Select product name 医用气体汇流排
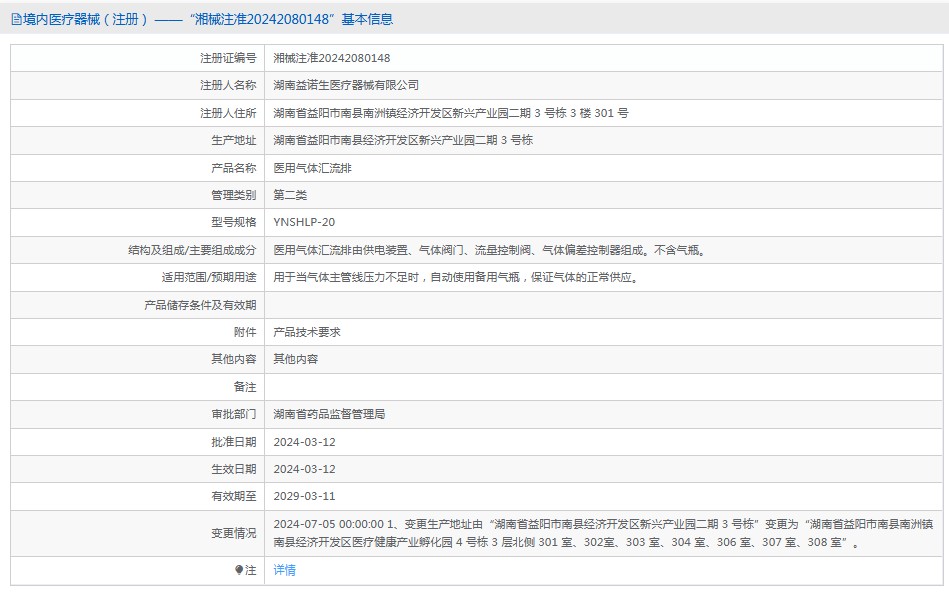 [x=312, y=168]
